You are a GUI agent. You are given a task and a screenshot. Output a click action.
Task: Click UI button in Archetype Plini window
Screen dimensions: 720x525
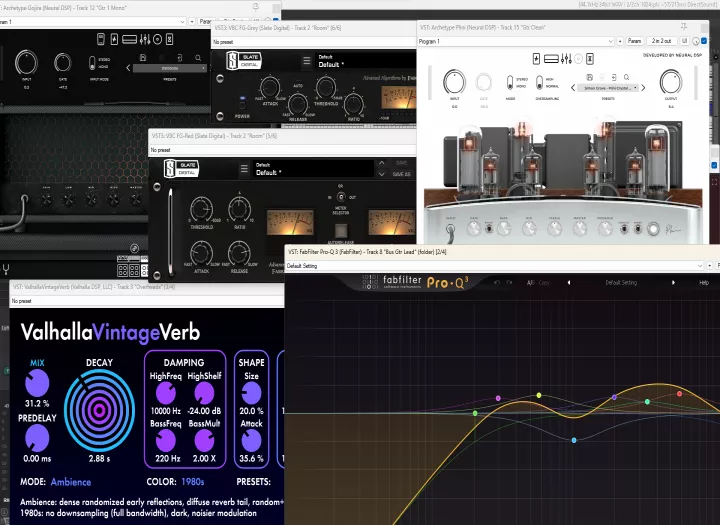684,41
